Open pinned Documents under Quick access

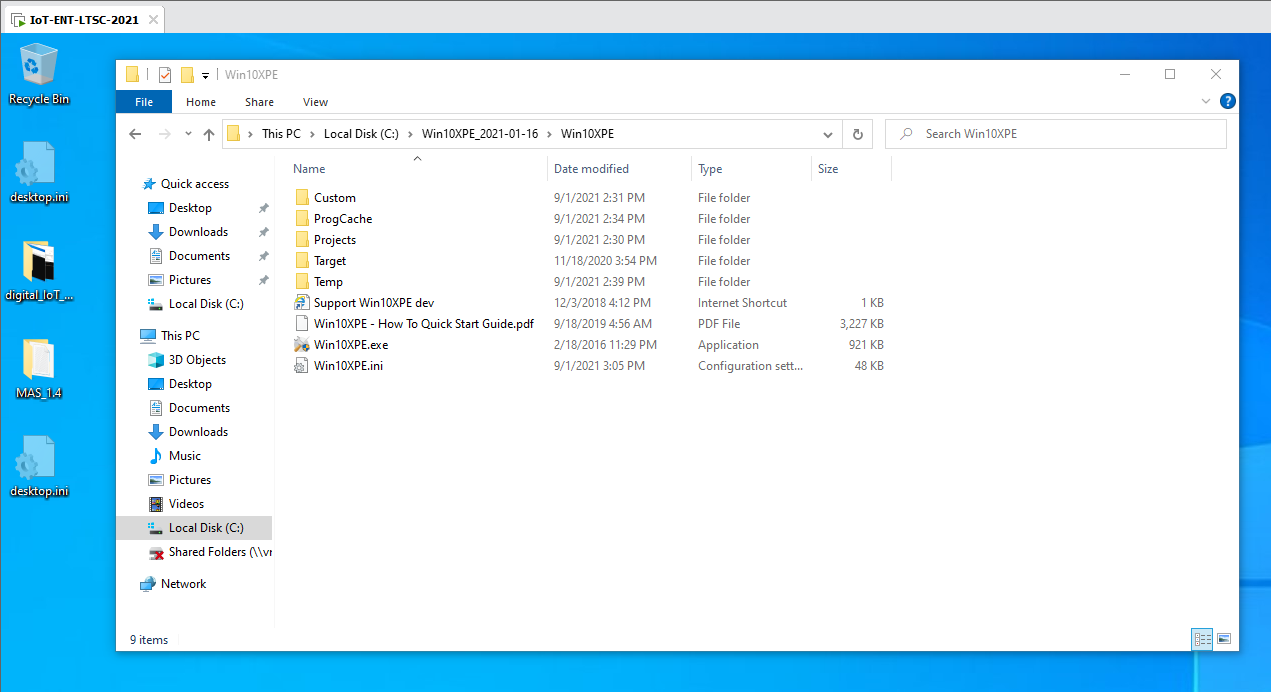tap(199, 256)
